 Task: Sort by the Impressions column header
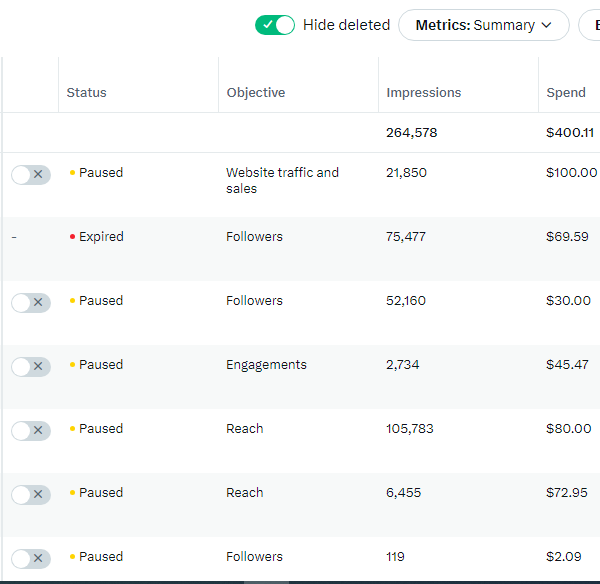(x=424, y=93)
